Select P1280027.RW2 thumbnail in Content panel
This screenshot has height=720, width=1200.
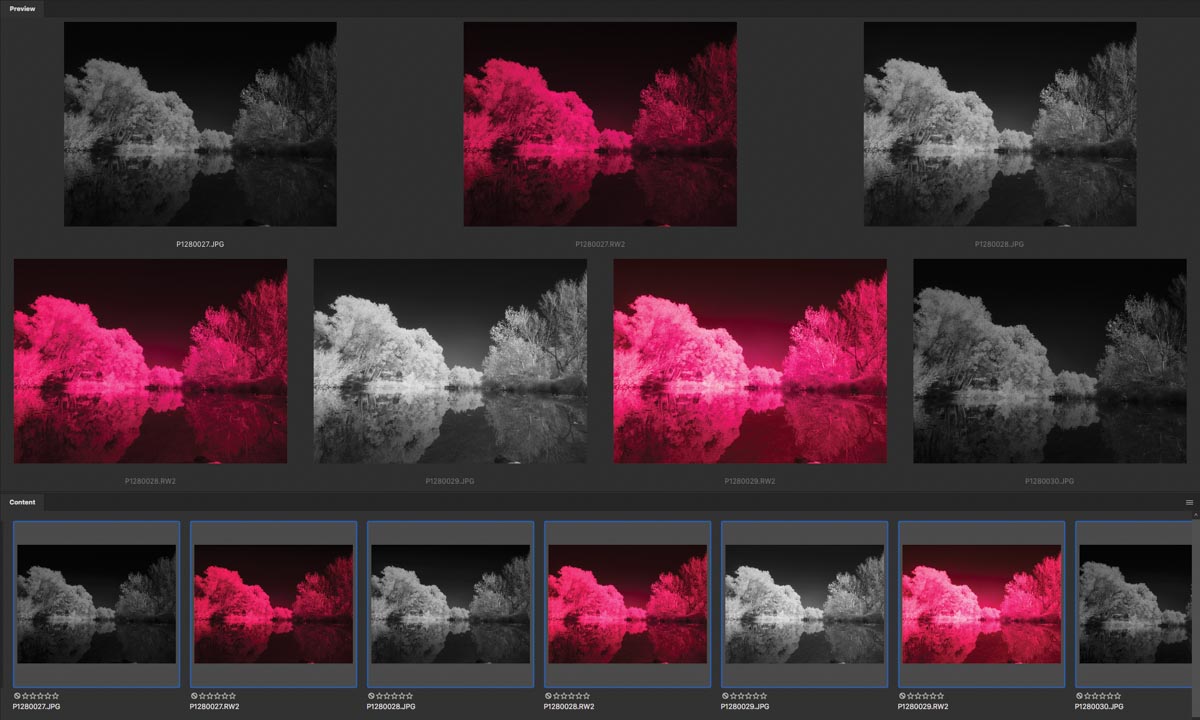click(x=273, y=604)
